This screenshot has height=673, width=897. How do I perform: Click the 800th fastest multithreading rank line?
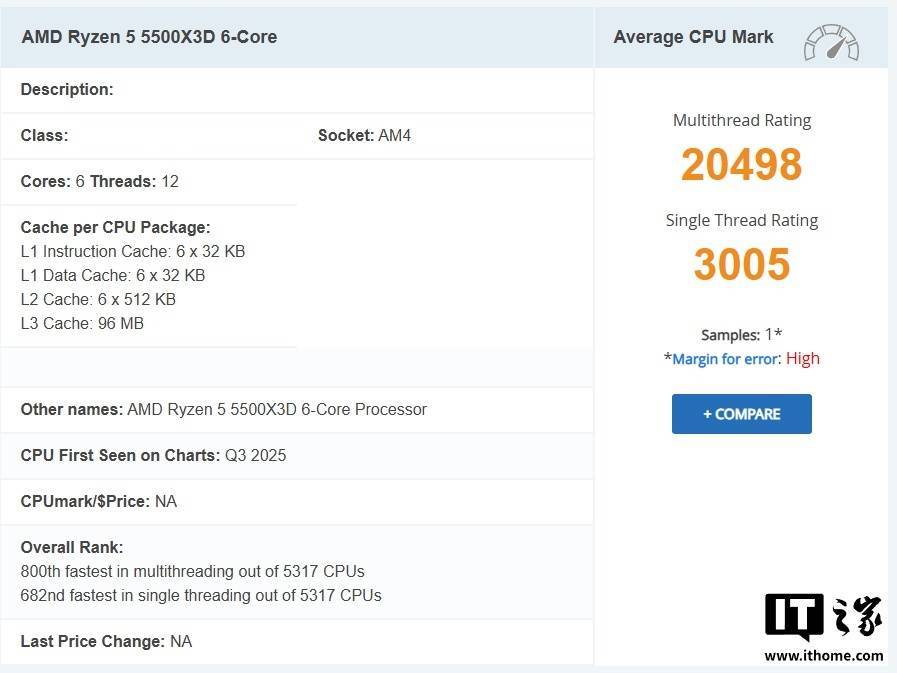coord(192,572)
